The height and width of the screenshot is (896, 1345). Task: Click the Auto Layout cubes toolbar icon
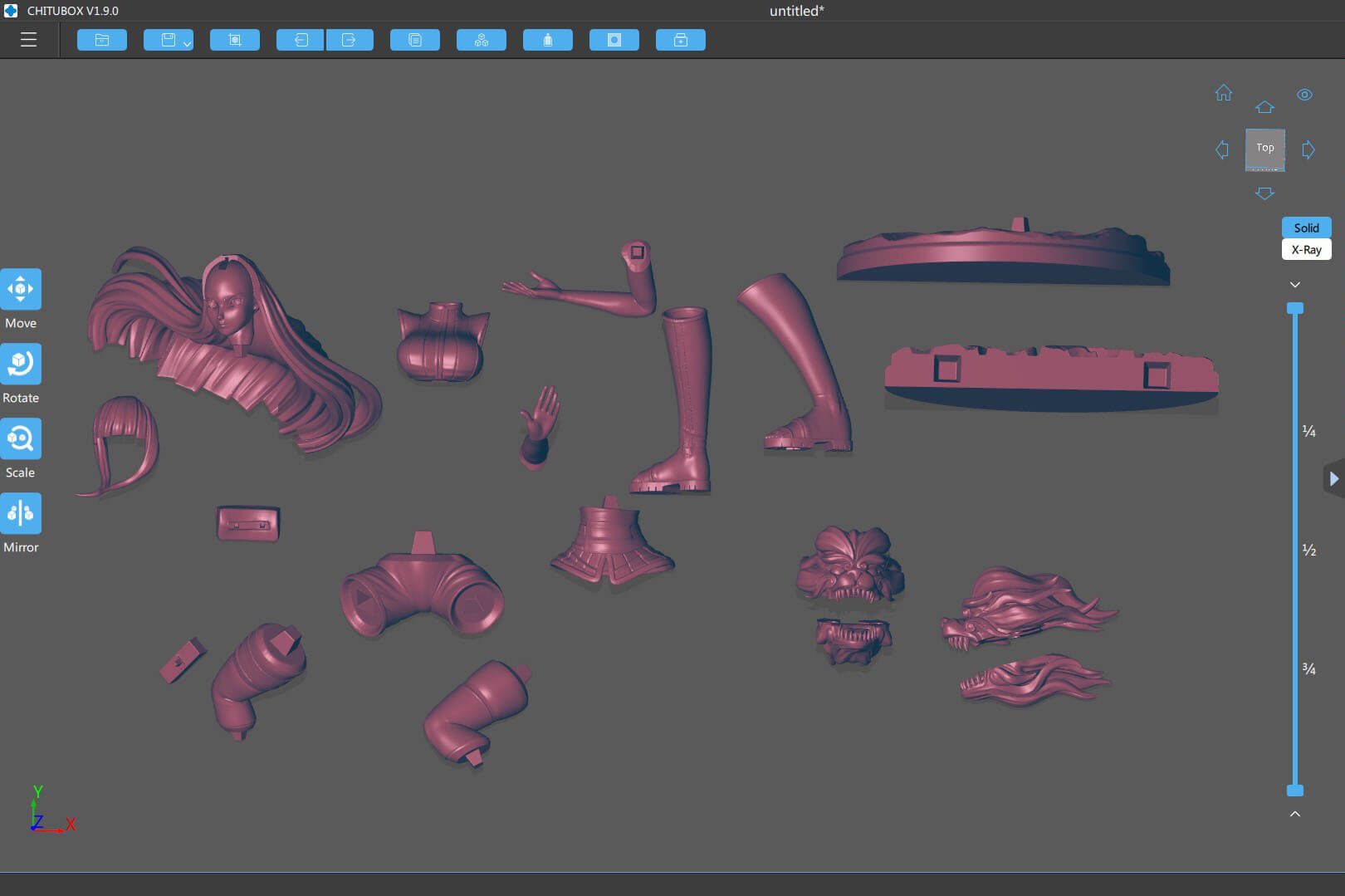482,40
